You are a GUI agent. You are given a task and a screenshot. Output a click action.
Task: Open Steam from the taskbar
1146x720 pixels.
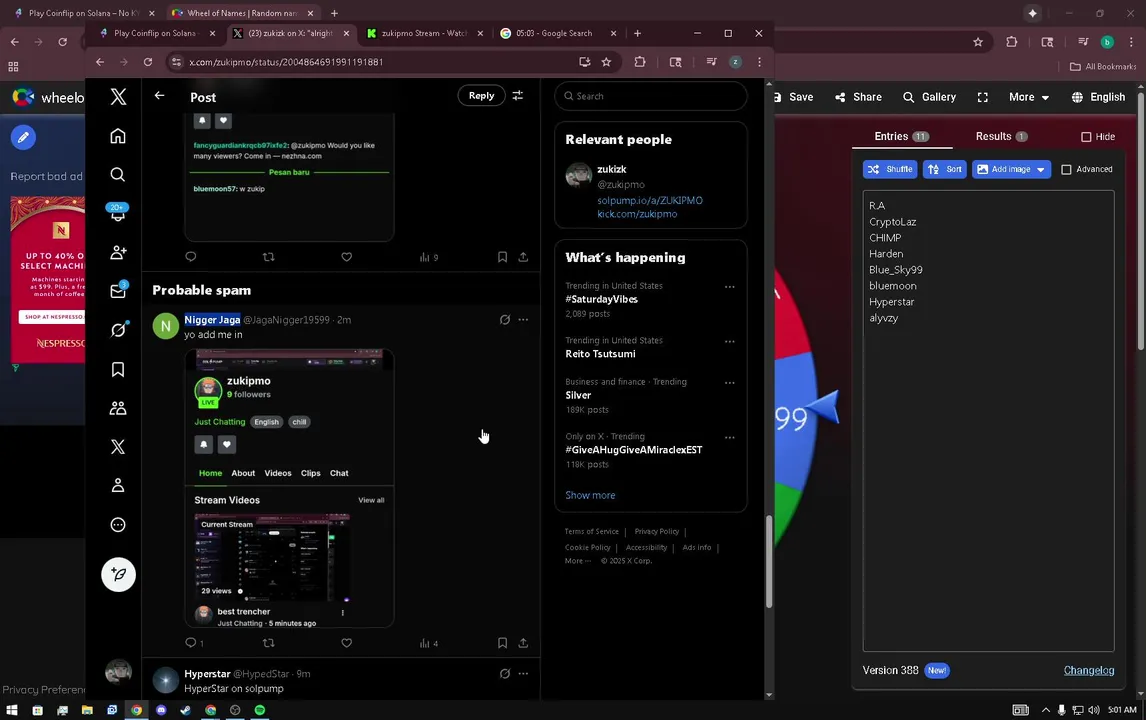click(x=186, y=710)
